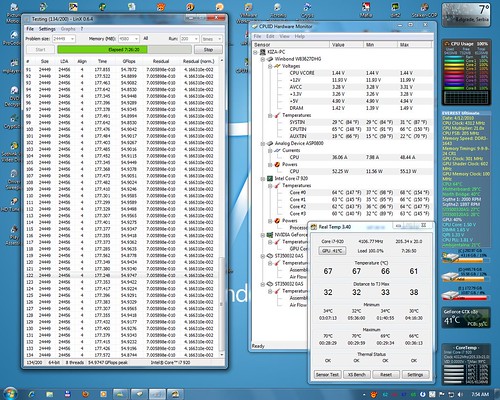This screenshot has height=400, width=500.
Task: Click KIZA-PC computer icon in HWMonitor
Action: click(x=263, y=52)
